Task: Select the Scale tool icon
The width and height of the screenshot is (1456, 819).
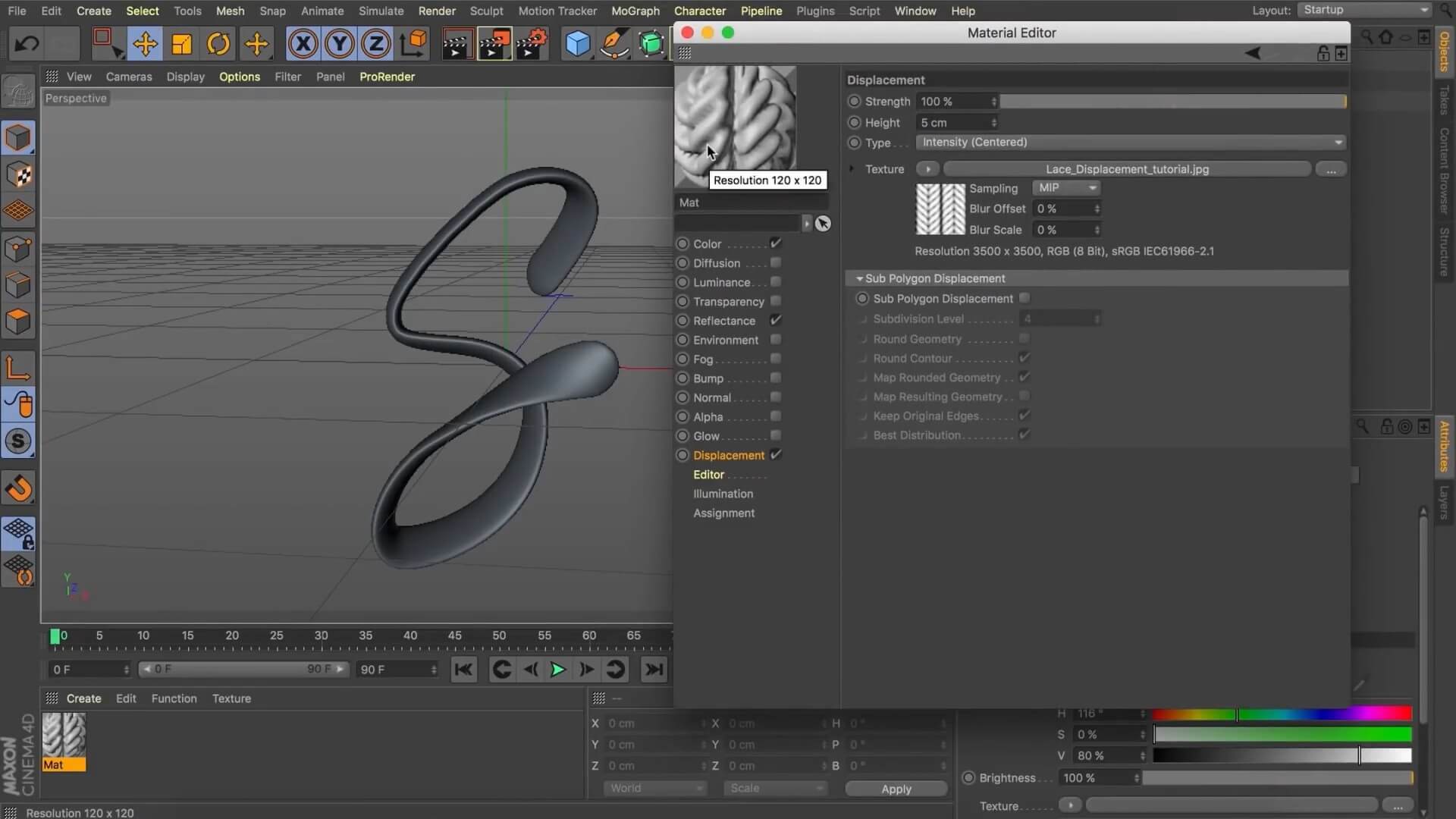Action: coord(182,43)
